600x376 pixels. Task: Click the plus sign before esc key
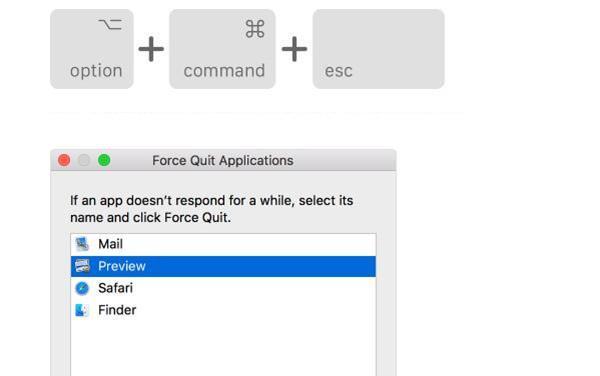(294, 49)
